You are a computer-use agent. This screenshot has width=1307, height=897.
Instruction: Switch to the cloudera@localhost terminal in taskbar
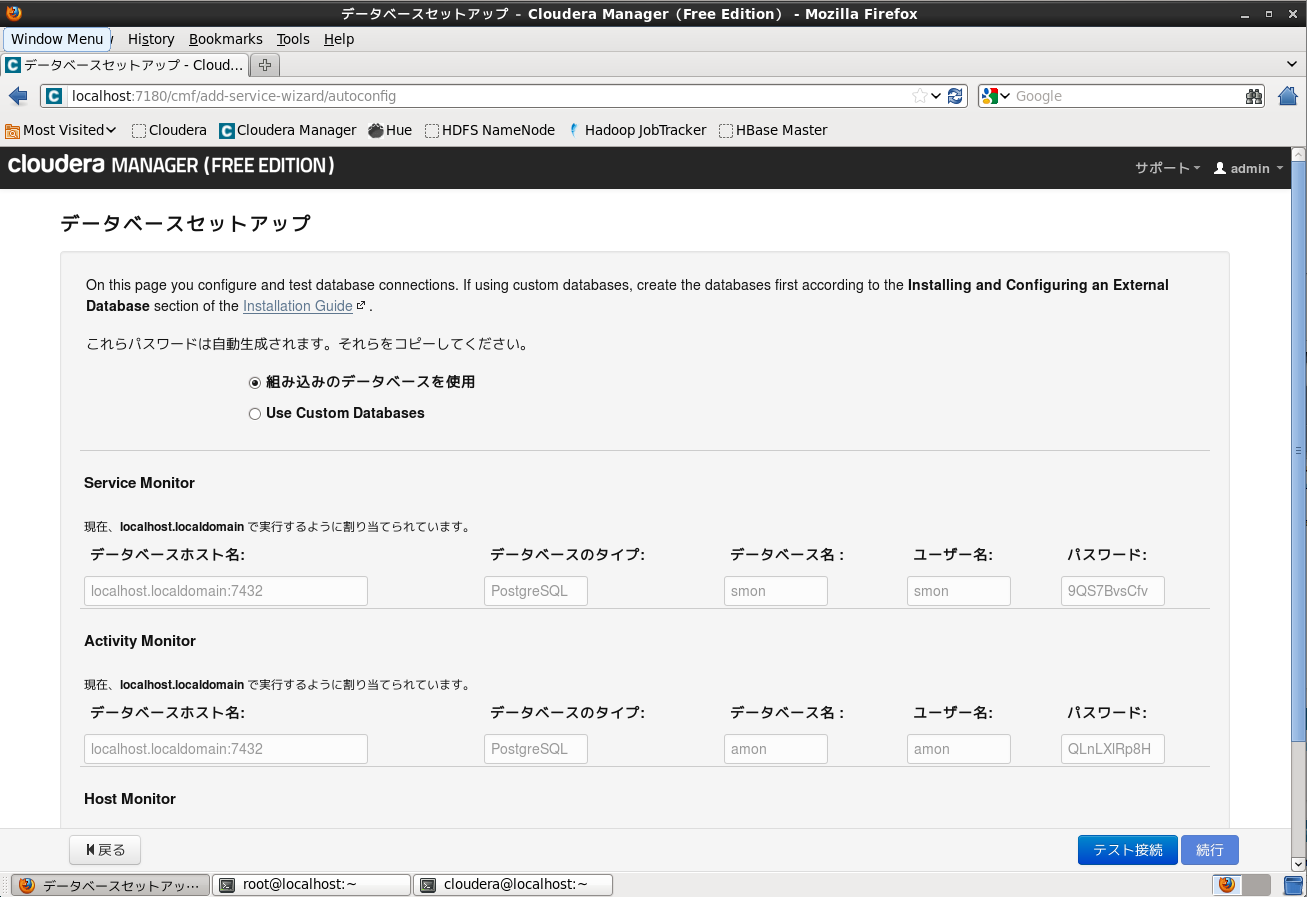point(513,885)
